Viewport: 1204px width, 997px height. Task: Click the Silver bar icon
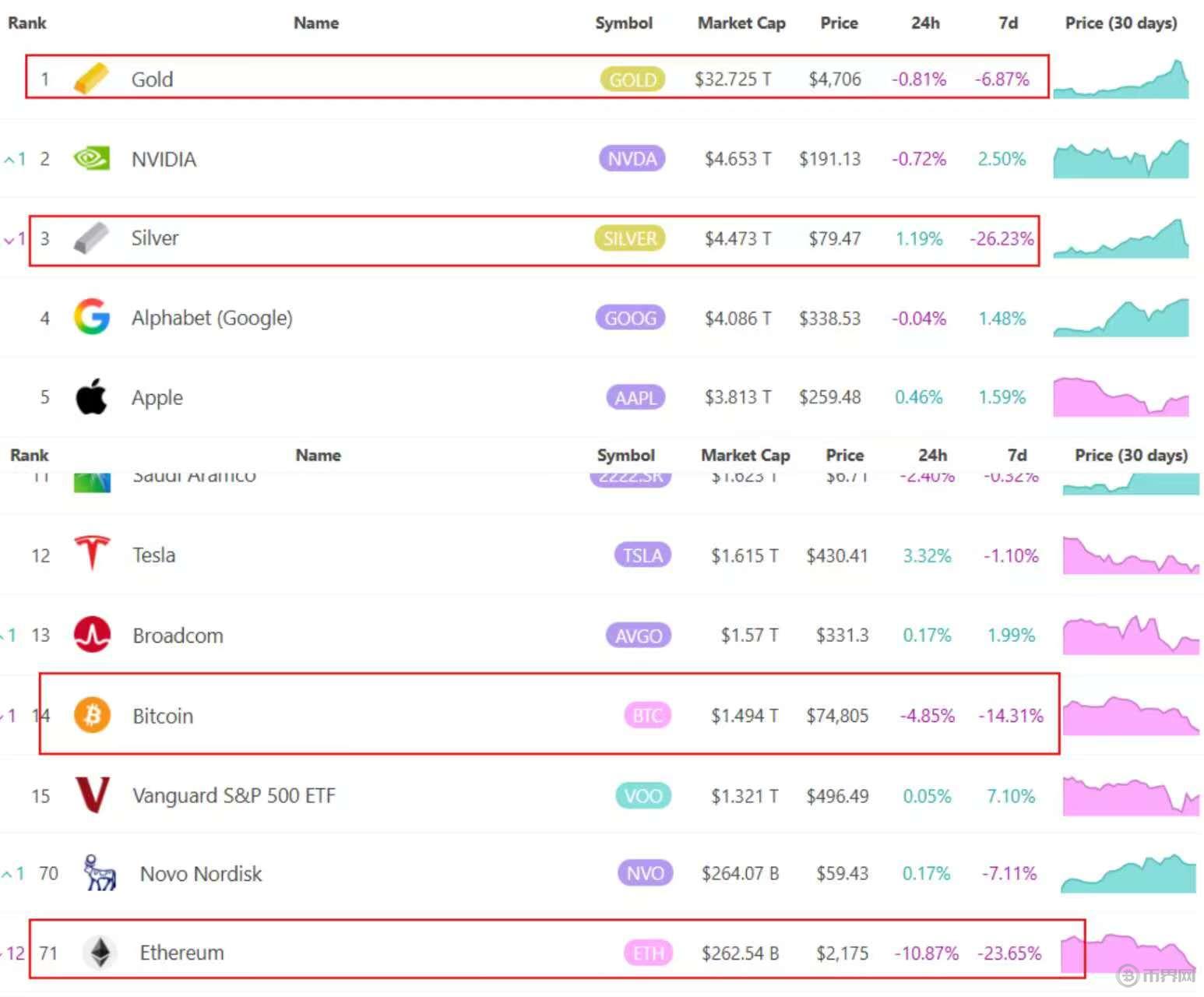tap(91, 238)
